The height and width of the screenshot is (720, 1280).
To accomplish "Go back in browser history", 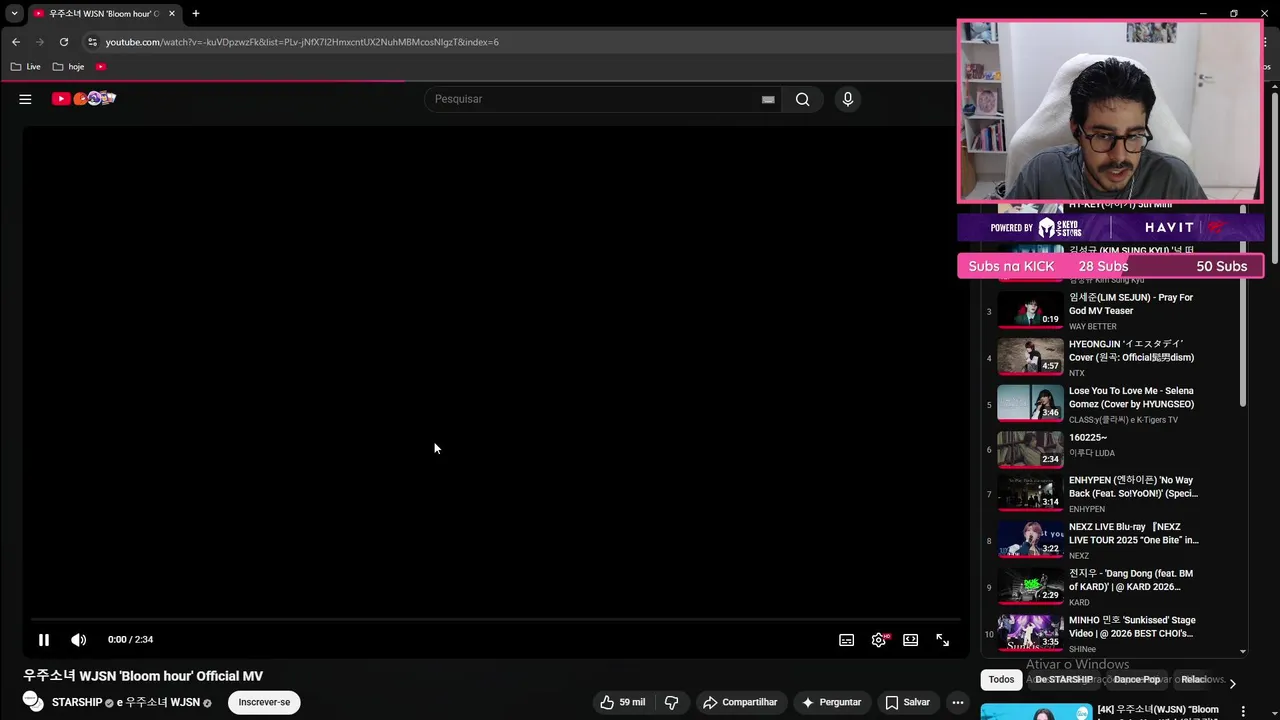I will click(16, 42).
